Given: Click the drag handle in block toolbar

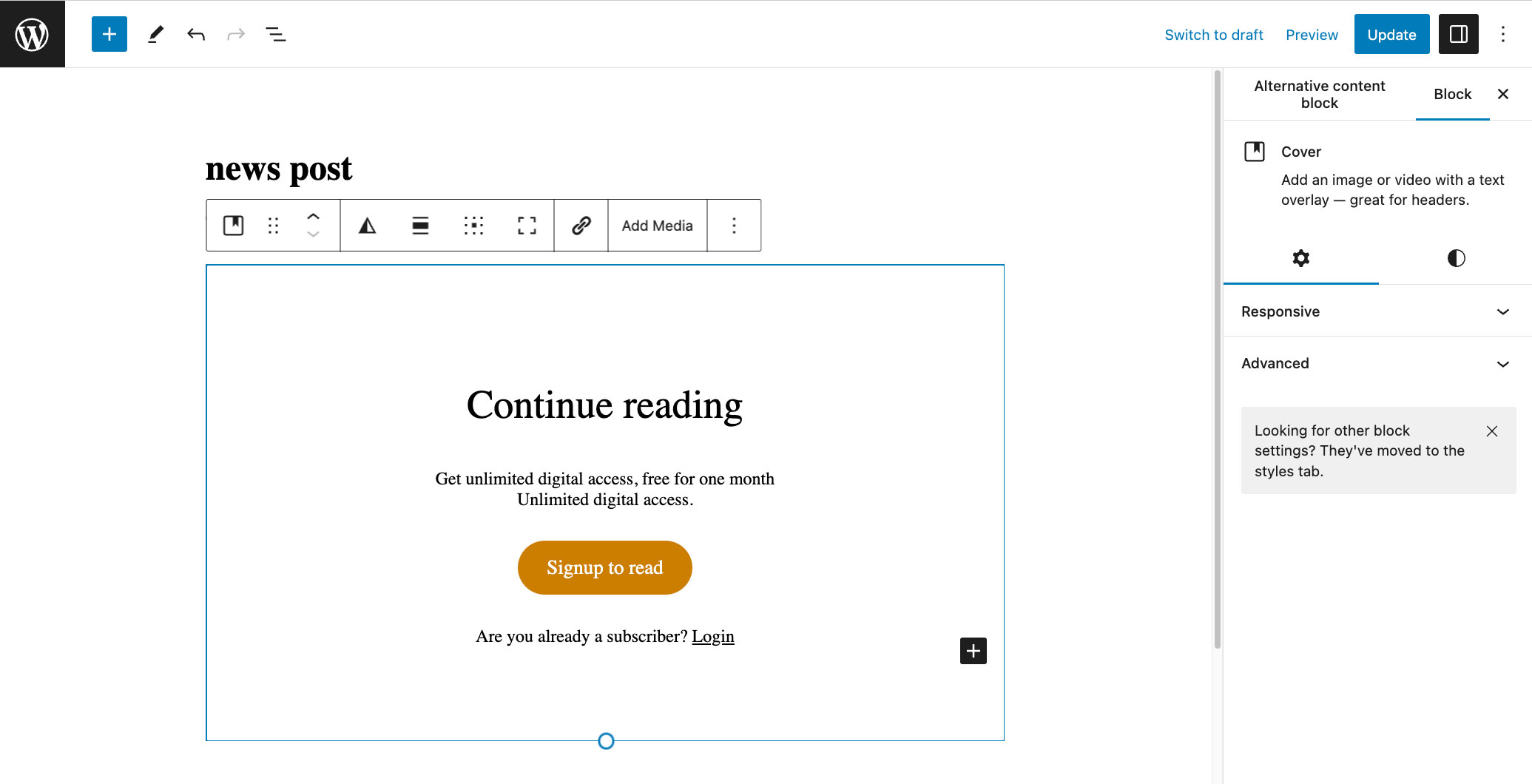Looking at the screenshot, I should tap(273, 226).
